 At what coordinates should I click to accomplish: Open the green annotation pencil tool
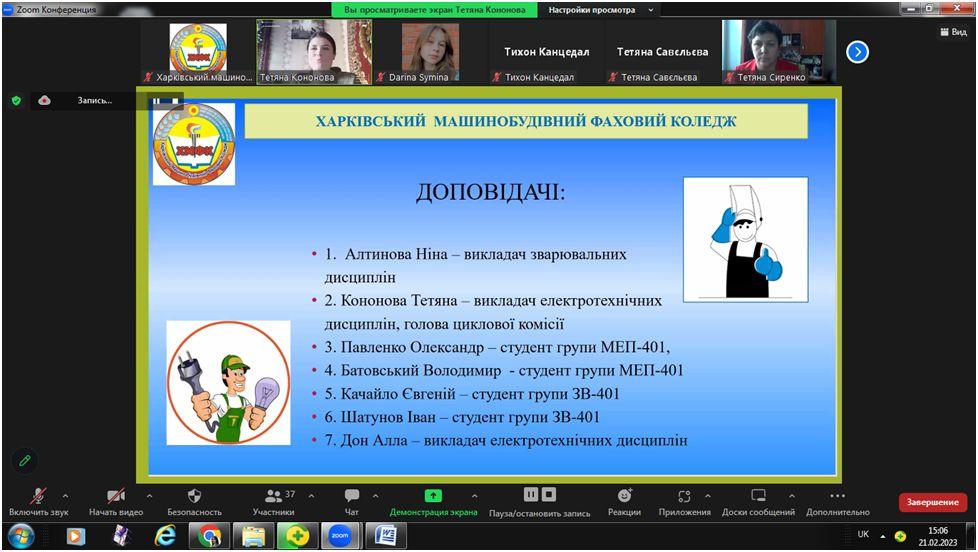click(25, 460)
